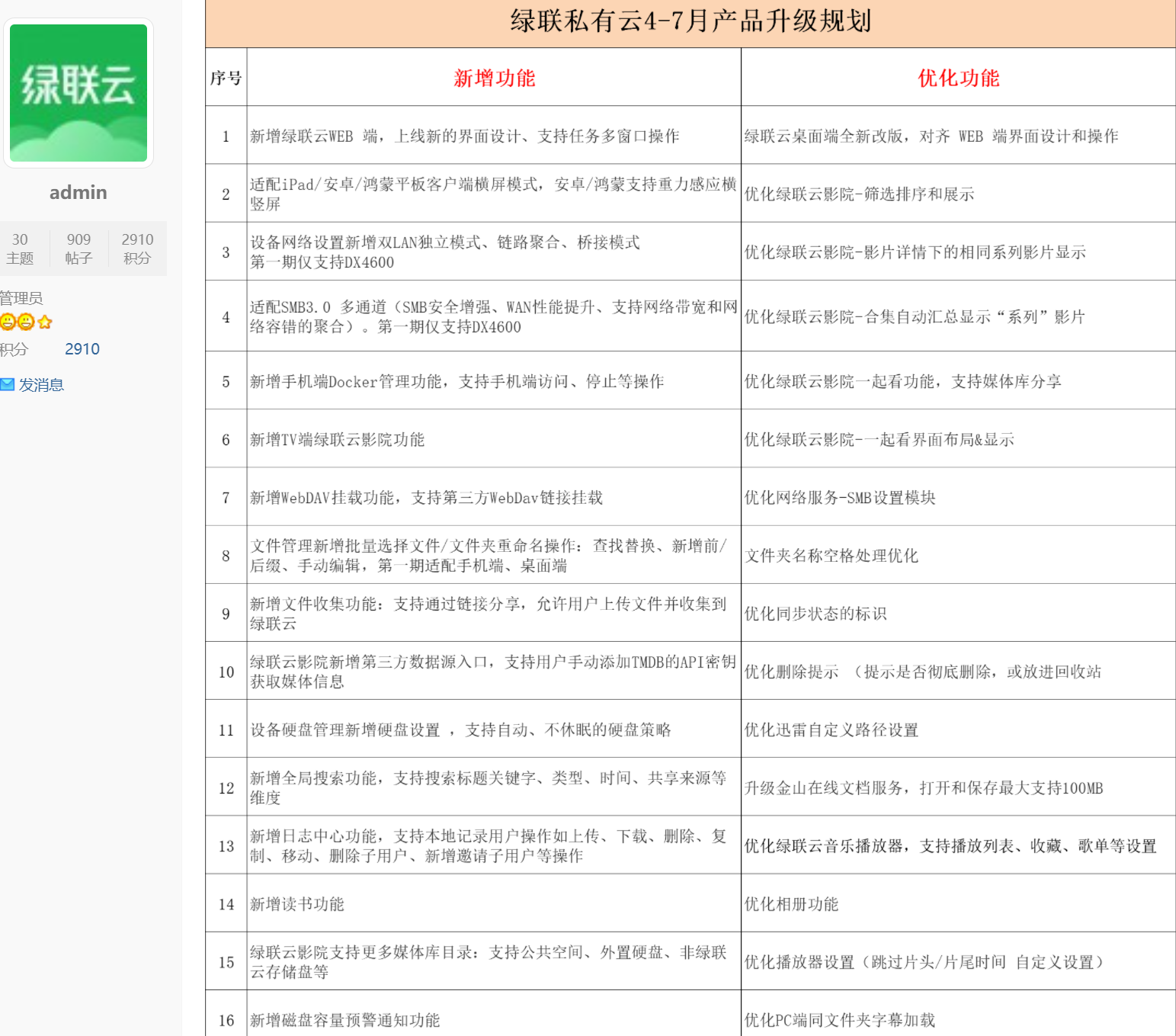Open the 绿联云 avatar image
The height and width of the screenshot is (1036, 1176).
pos(79,93)
